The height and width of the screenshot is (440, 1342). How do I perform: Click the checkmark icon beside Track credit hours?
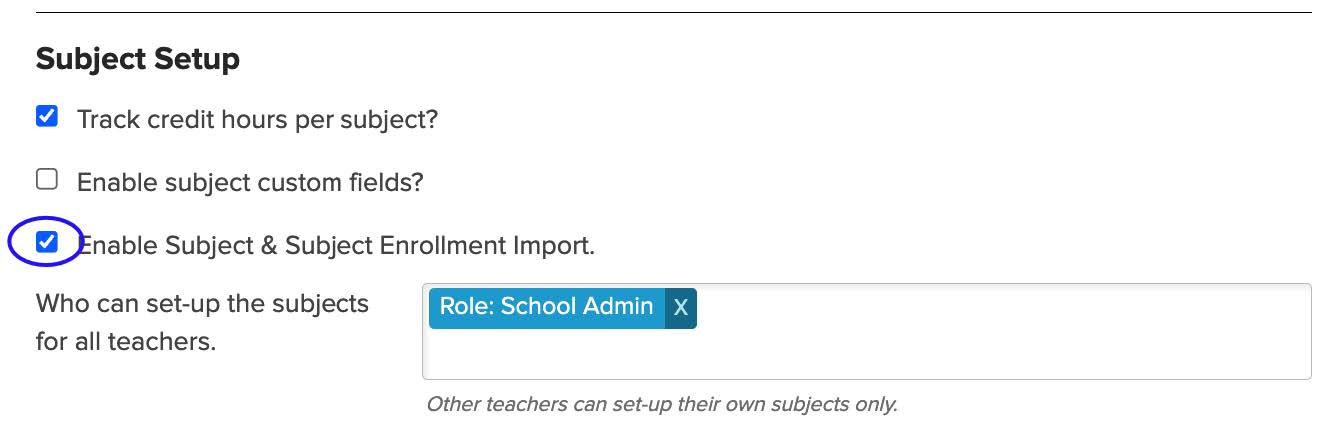coord(47,117)
